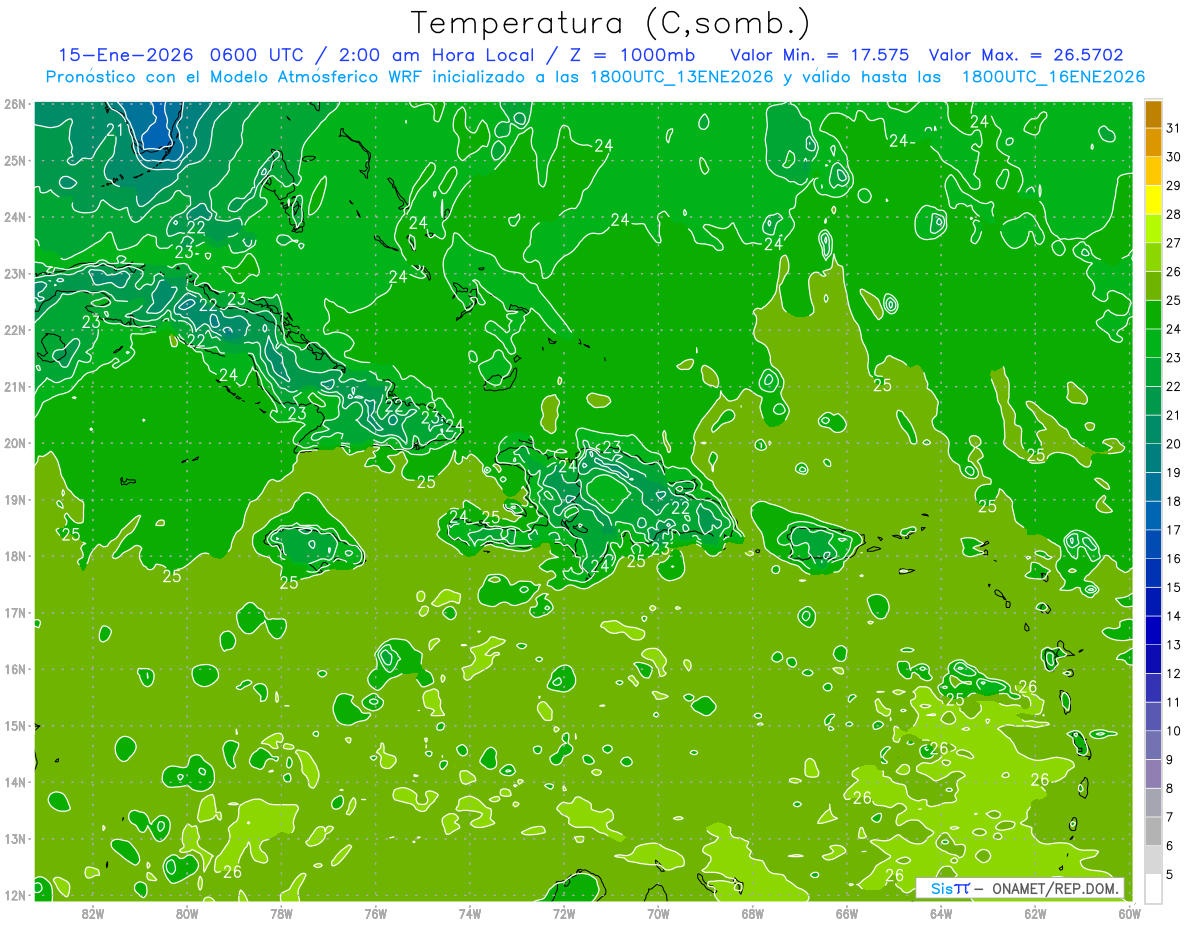Click valid-until time "1800UTC_16ENE2026"
1200x927 pixels.
click(1053, 77)
